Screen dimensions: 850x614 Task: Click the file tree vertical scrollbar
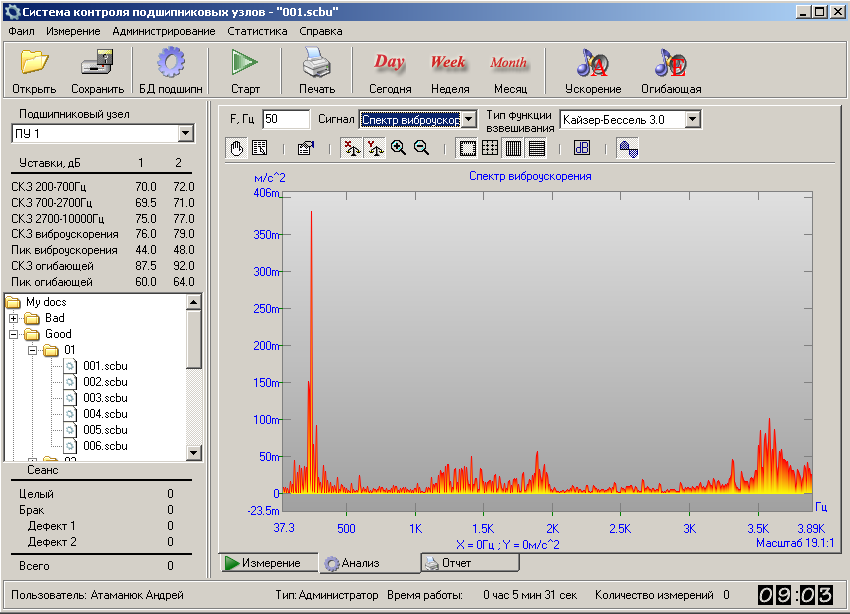tap(194, 400)
